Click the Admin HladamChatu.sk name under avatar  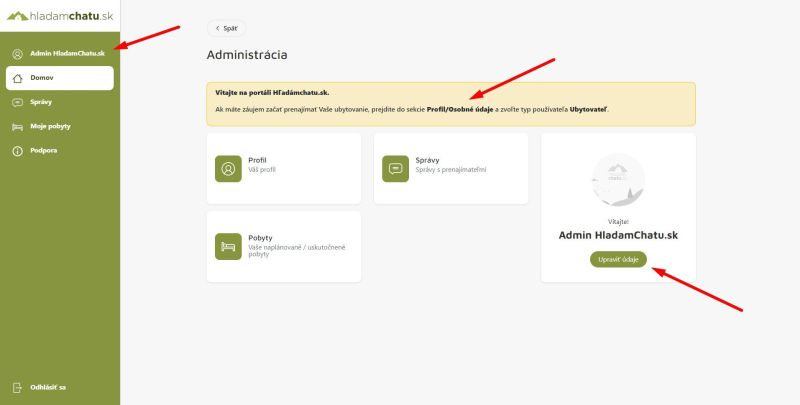click(x=618, y=235)
